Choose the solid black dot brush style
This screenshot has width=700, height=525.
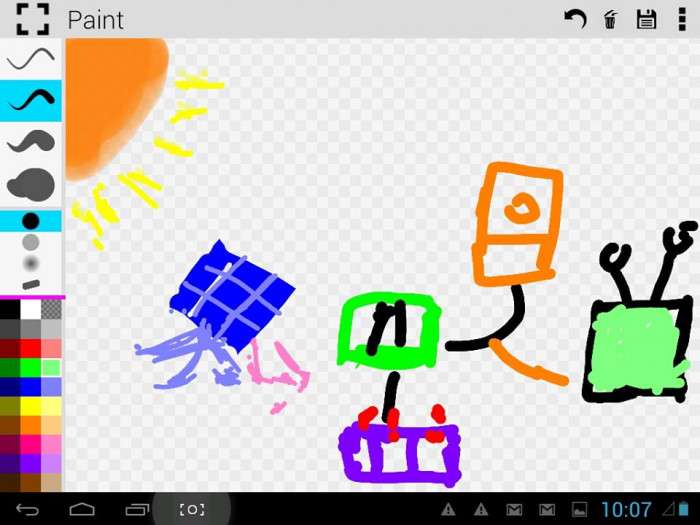coord(31,221)
